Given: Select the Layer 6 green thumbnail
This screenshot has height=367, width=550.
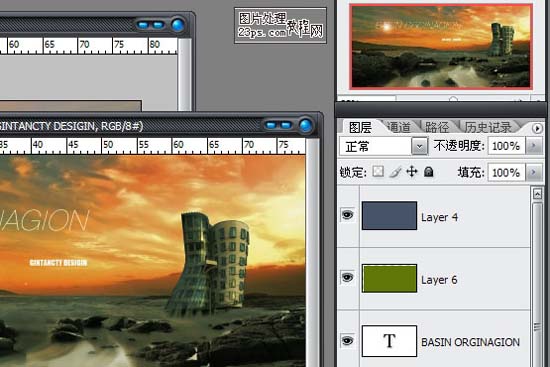Looking at the screenshot, I should [x=389, y=279].
